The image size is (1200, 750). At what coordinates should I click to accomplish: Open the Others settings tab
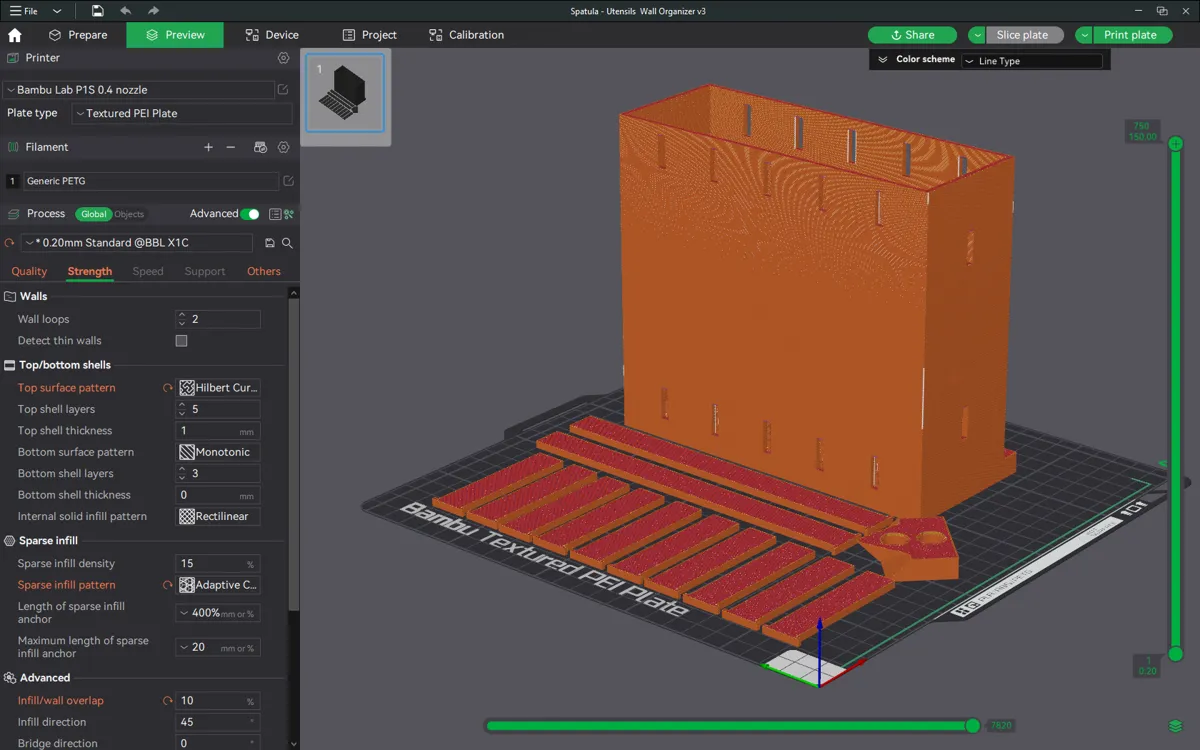pyautogui.click(x=264, y=271)
